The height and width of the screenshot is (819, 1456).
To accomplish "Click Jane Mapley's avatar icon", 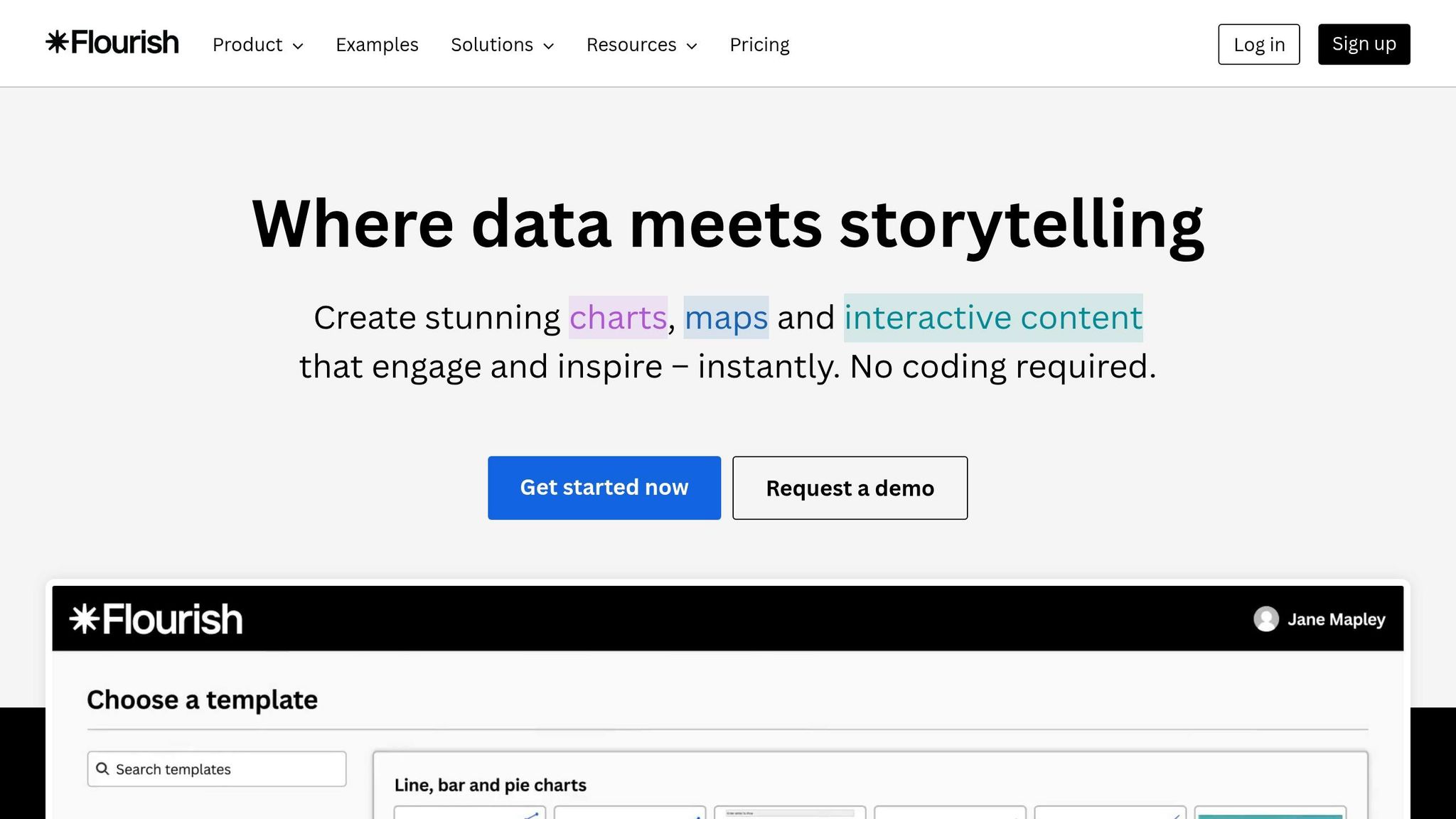I will [1265, 619].
